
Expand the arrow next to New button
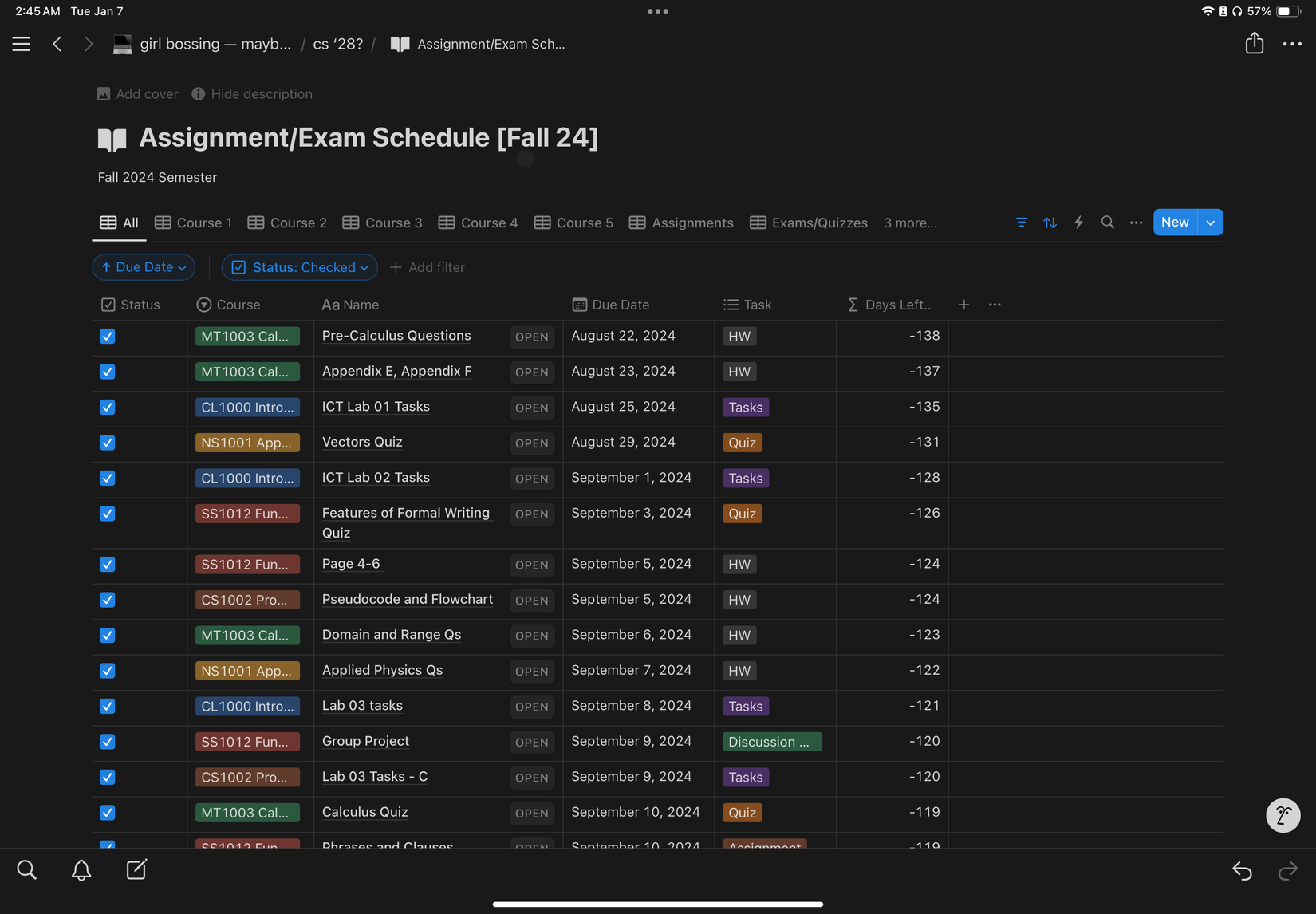coord(1211,223)
